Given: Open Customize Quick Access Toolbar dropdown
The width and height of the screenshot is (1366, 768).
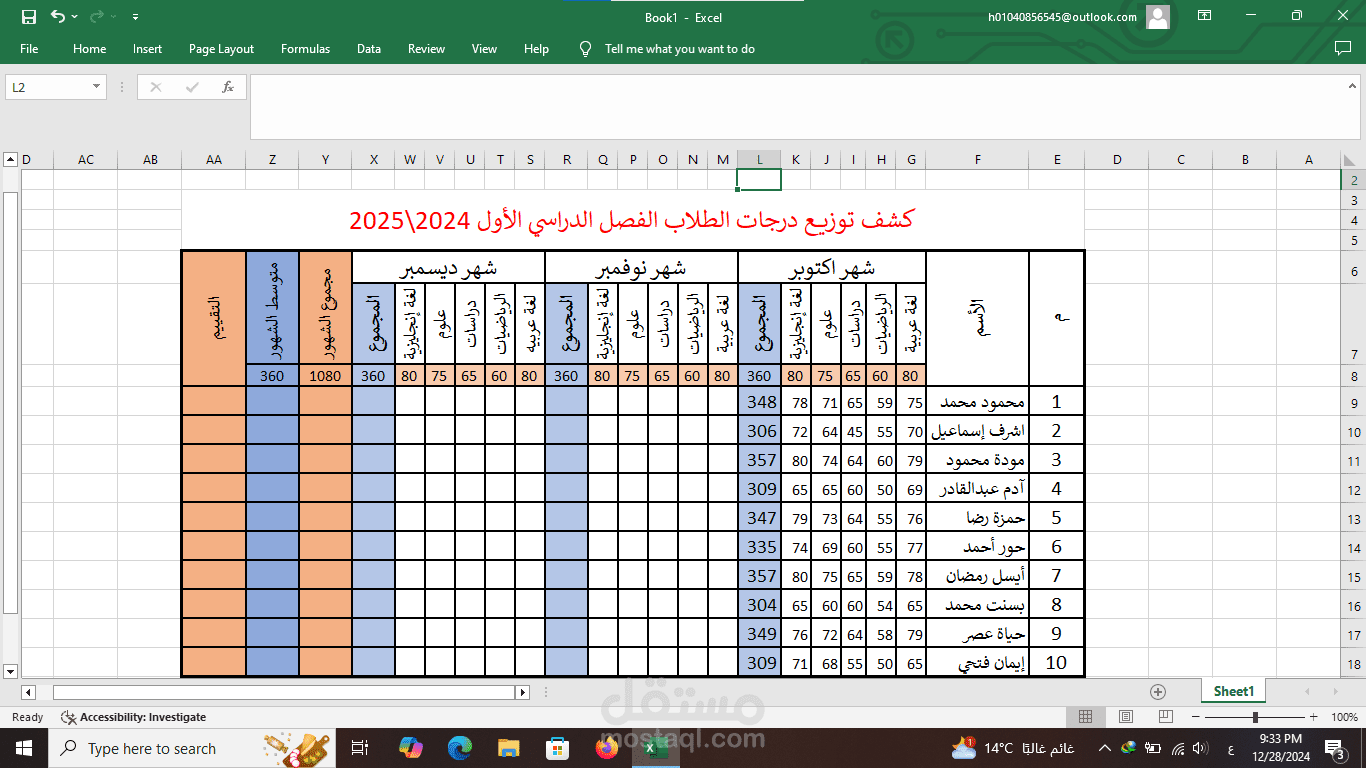Looking at the screenshot, I should [x=135, y=17].
